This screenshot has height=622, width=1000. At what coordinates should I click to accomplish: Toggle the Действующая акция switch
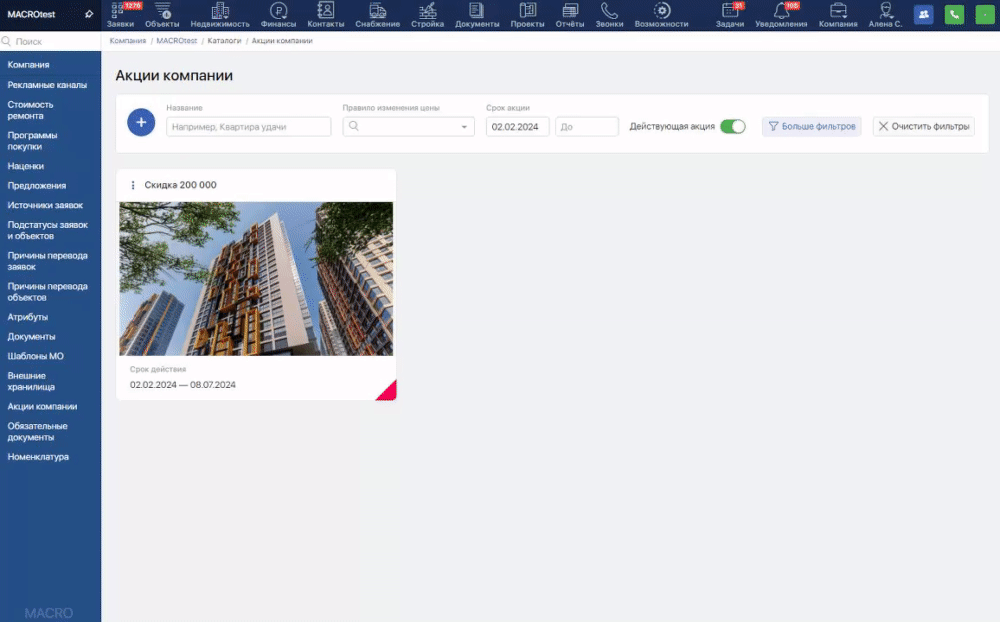tap(732, 127)
